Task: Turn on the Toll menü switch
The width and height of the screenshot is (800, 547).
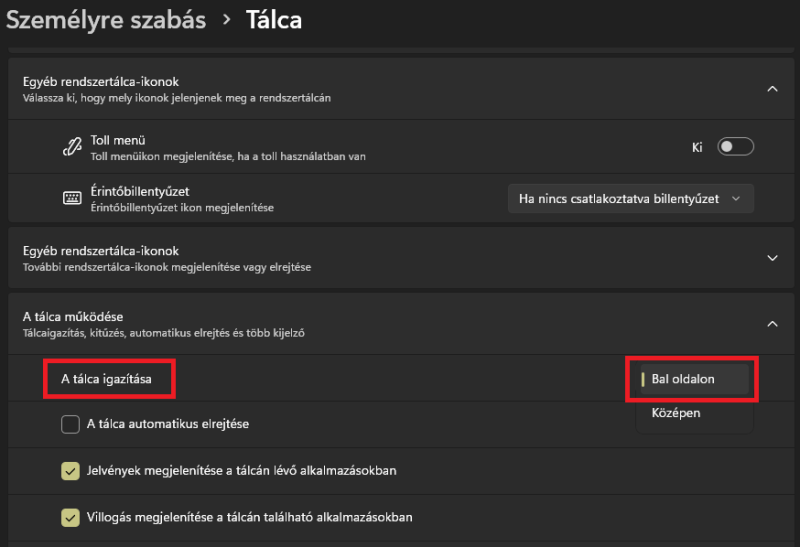Action: pos(735,147)
